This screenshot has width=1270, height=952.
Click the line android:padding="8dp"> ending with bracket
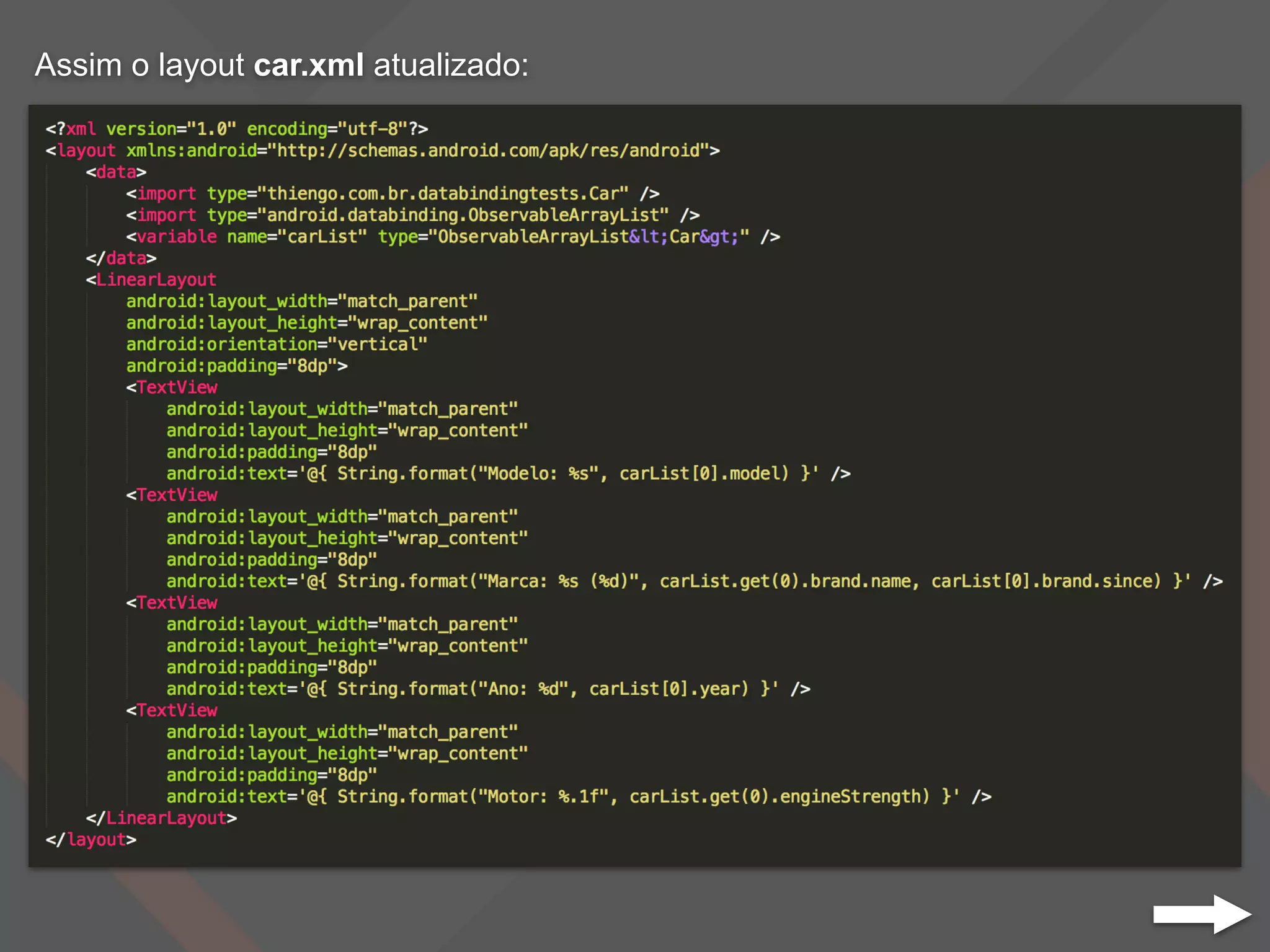[237, 366]
